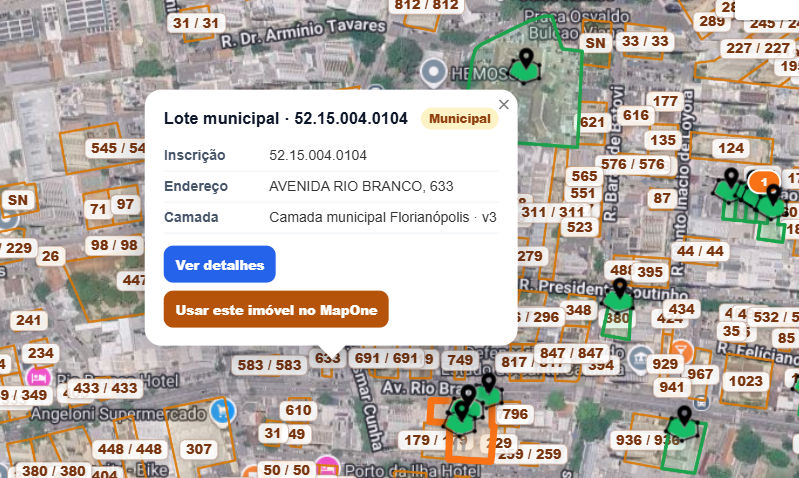Image resolution: width=799 pixels, height=478 pixels.
Task: Click lot label 289
Action: click(x=712, y=21)
